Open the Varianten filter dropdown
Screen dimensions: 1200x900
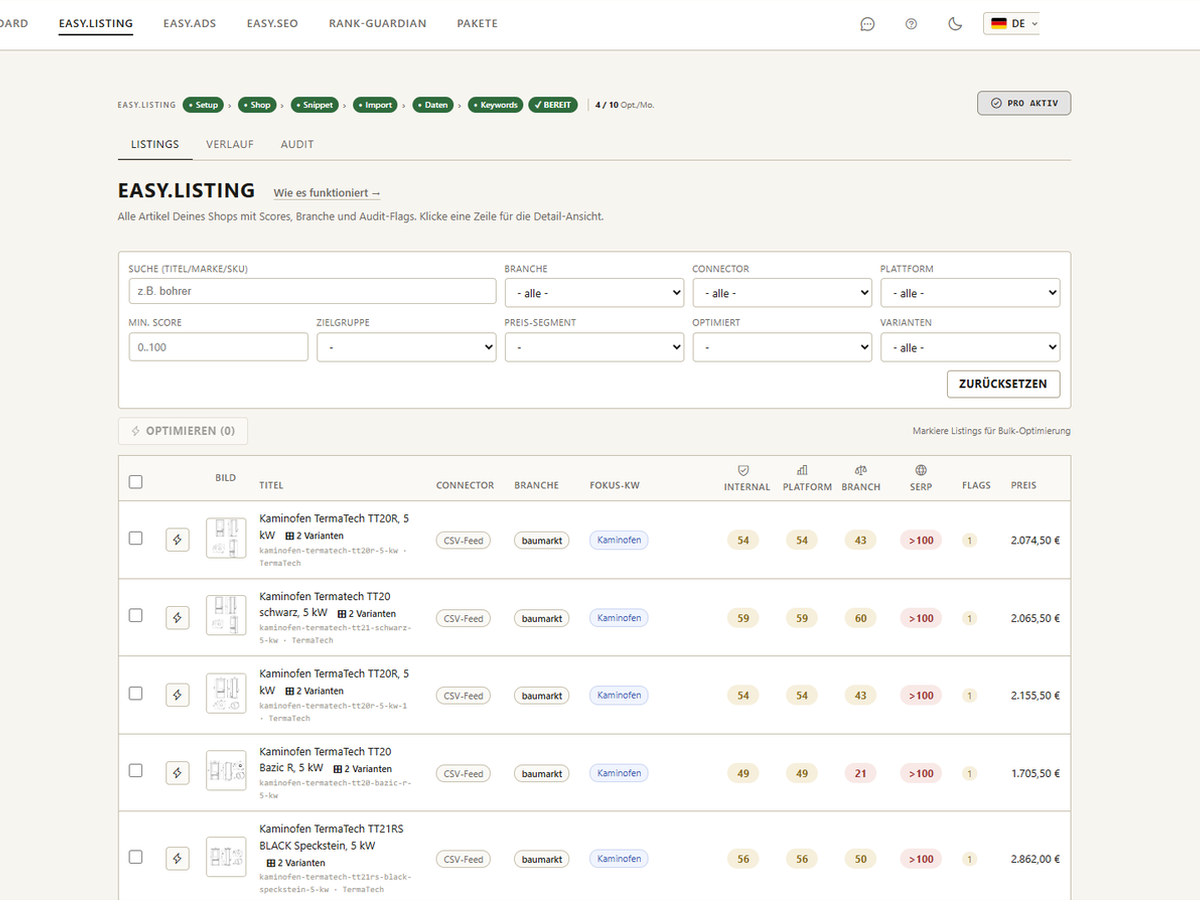coord(970,347)
